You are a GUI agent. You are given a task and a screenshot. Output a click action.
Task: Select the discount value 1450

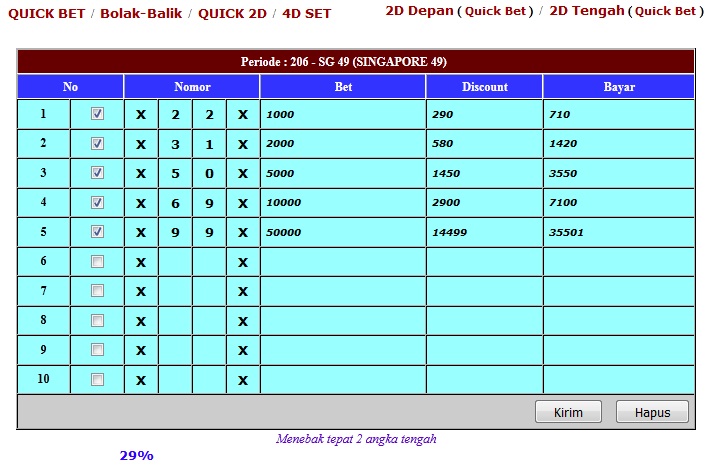(x=446, y=174)
